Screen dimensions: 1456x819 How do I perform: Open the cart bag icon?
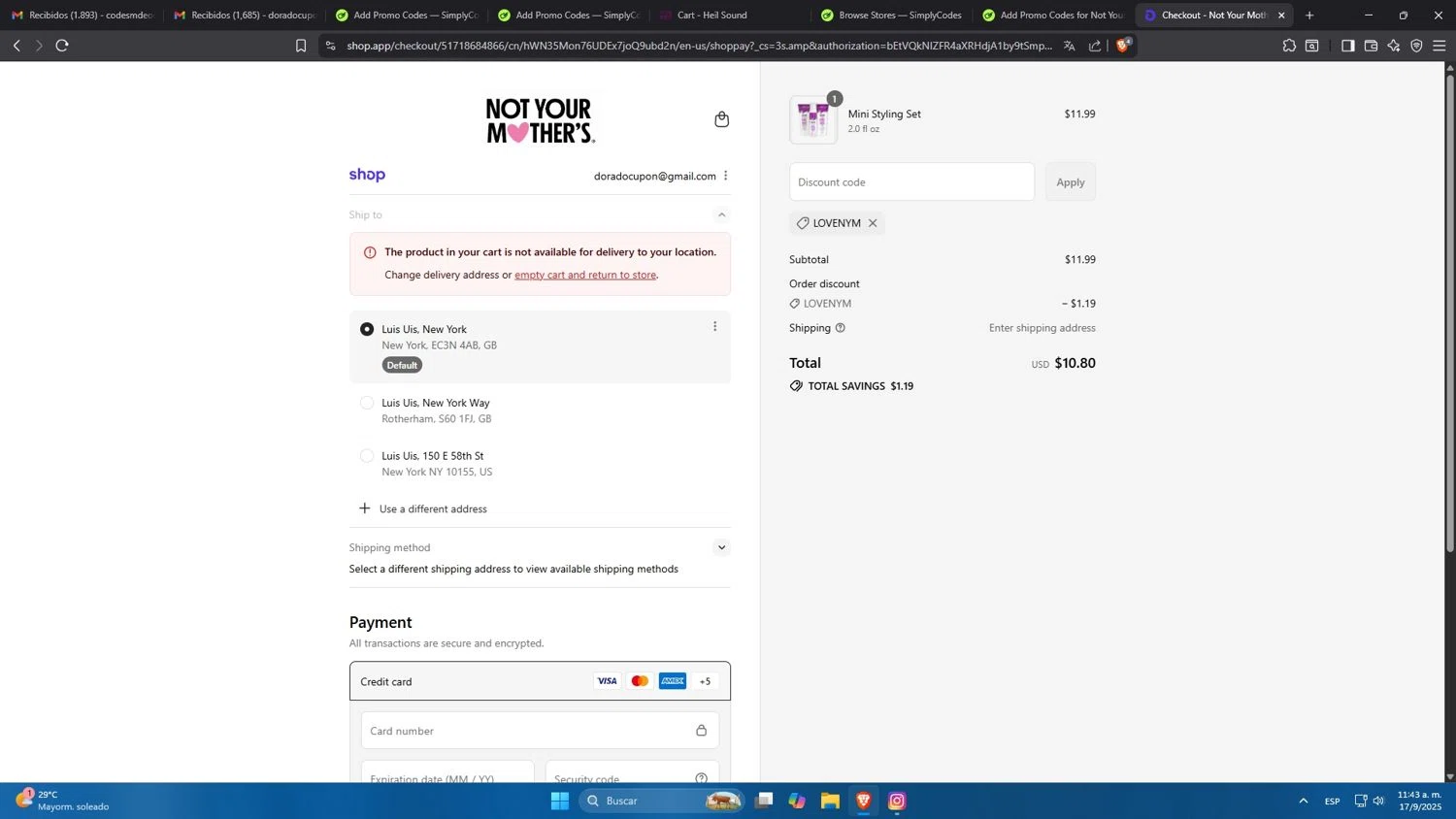pos(721,119)
